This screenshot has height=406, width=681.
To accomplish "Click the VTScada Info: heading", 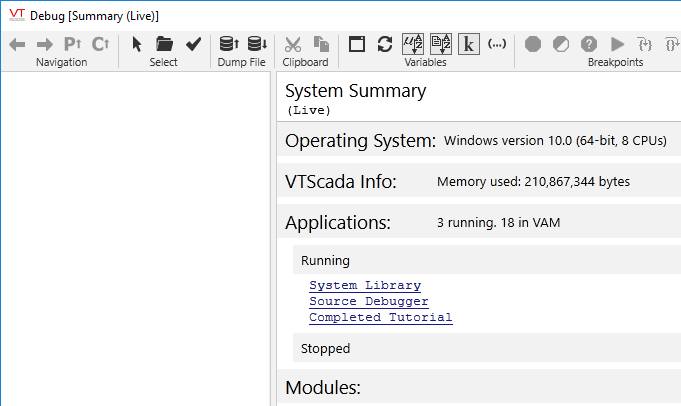I will (x=341, y=182).
